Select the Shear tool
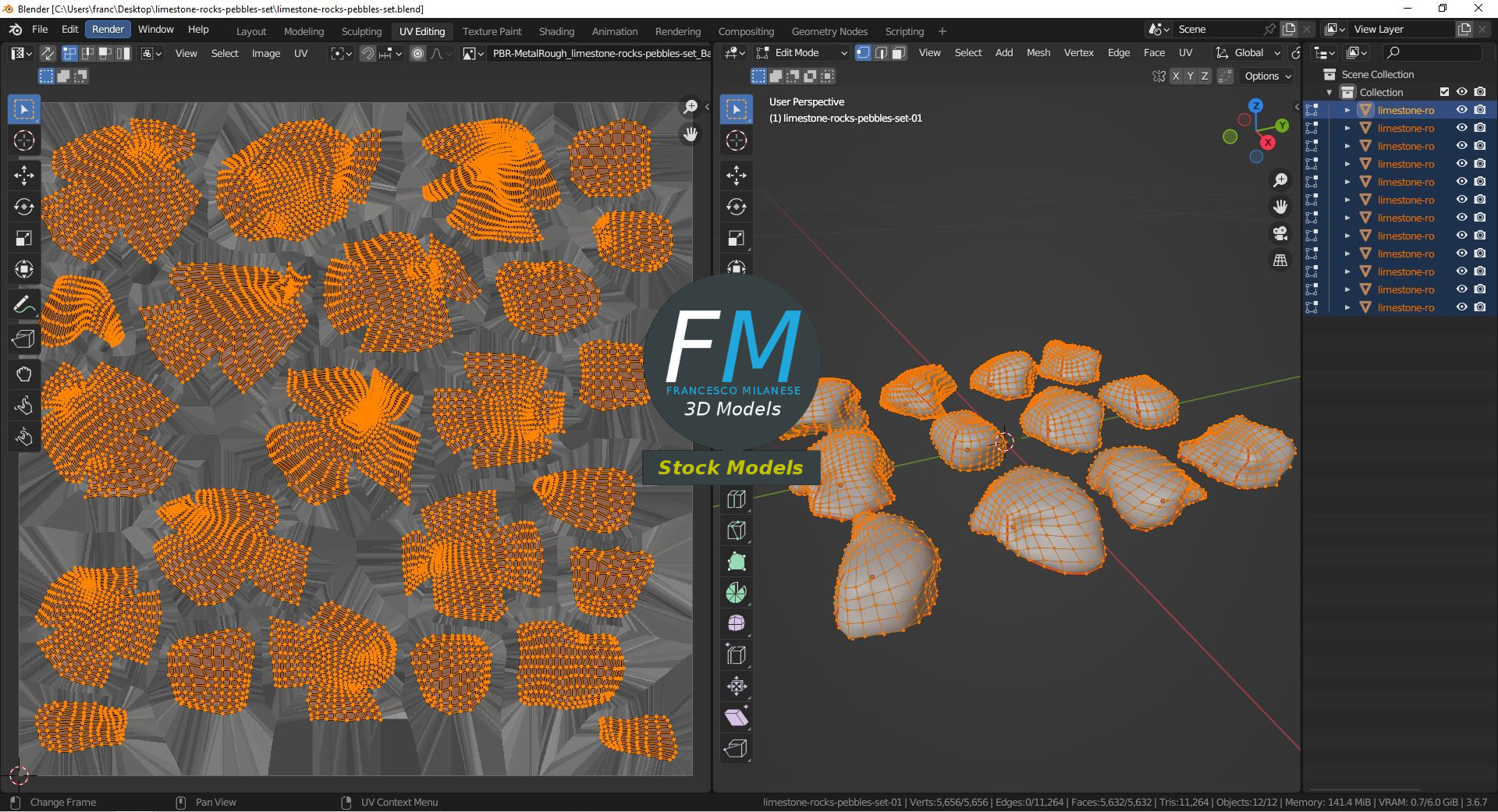Image resolution: width=1498 pixels, height=812 pixels. 737,718
